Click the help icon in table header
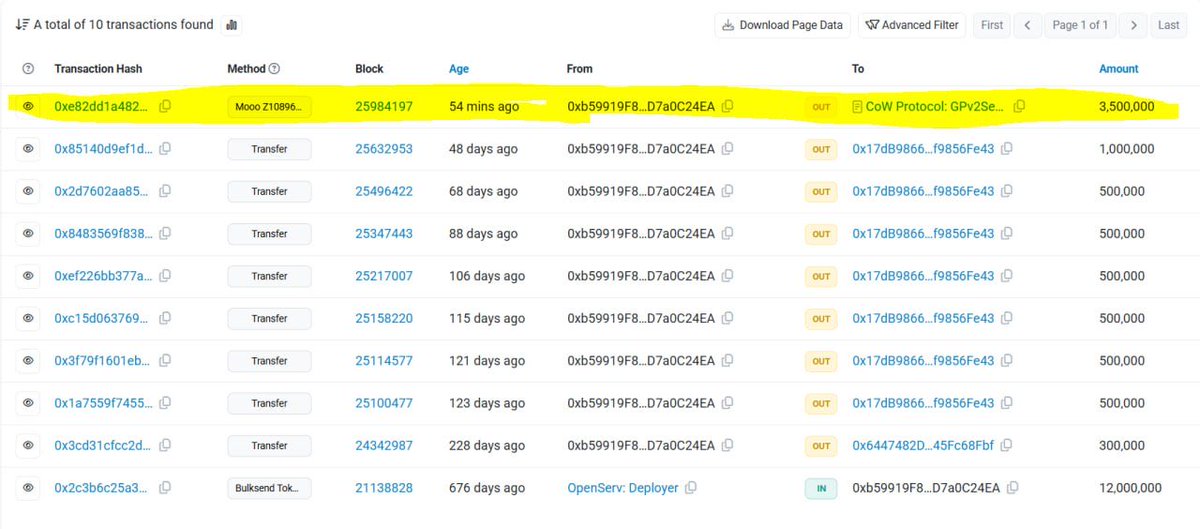Viewport: 1200px width, 529px height. pos(28,69)
